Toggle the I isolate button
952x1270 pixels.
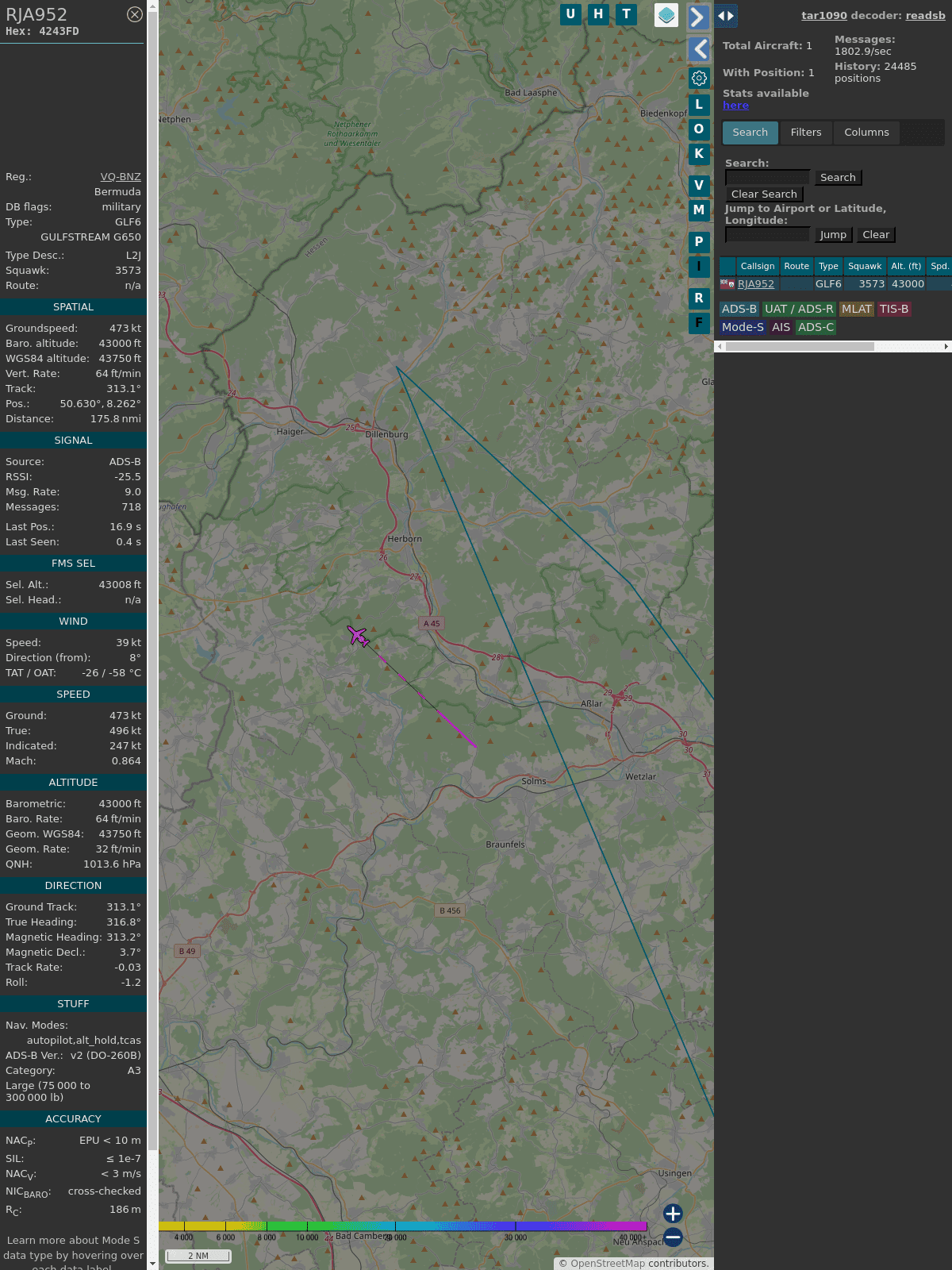[x=699, y=267]
